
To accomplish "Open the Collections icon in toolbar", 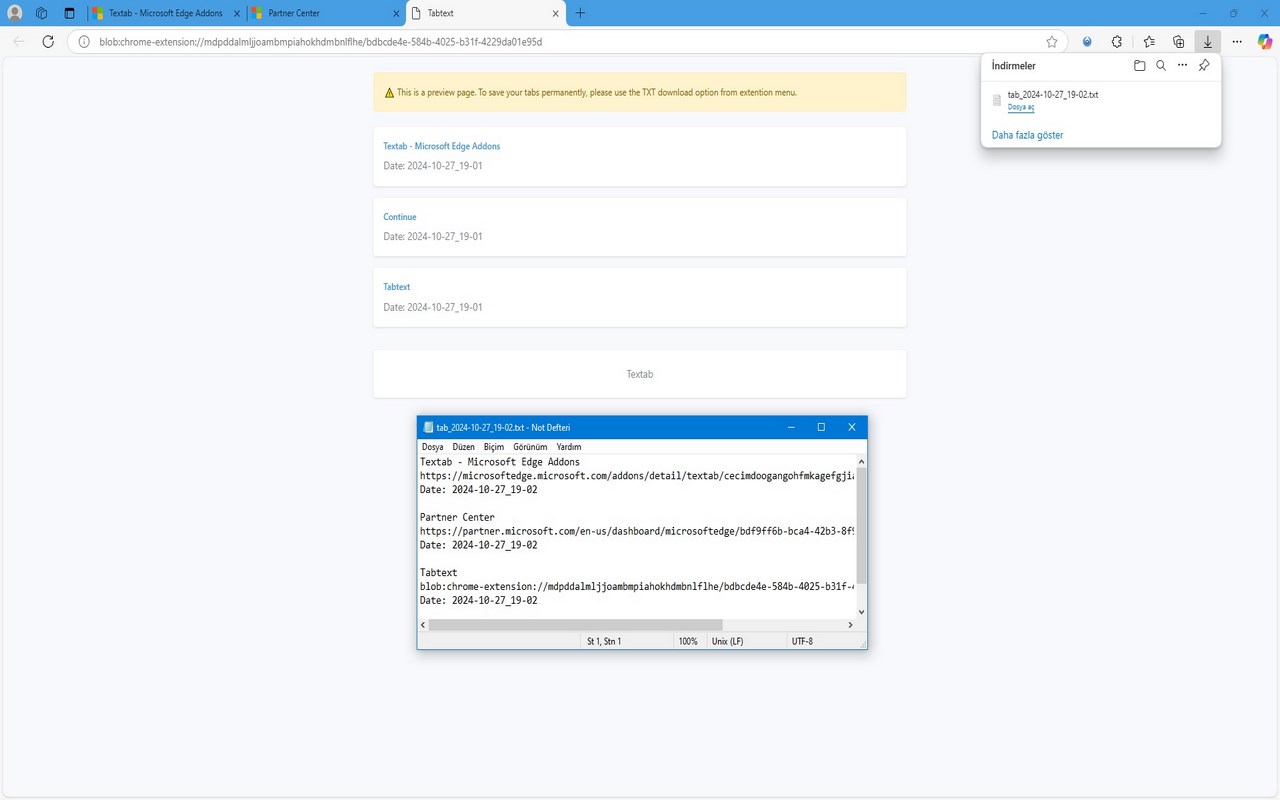I will click(1179, 42).
